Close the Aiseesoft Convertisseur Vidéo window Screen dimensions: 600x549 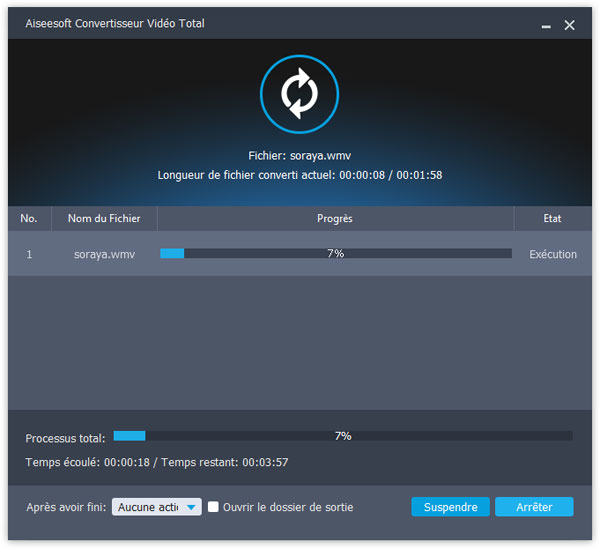(x=570, y=24)
